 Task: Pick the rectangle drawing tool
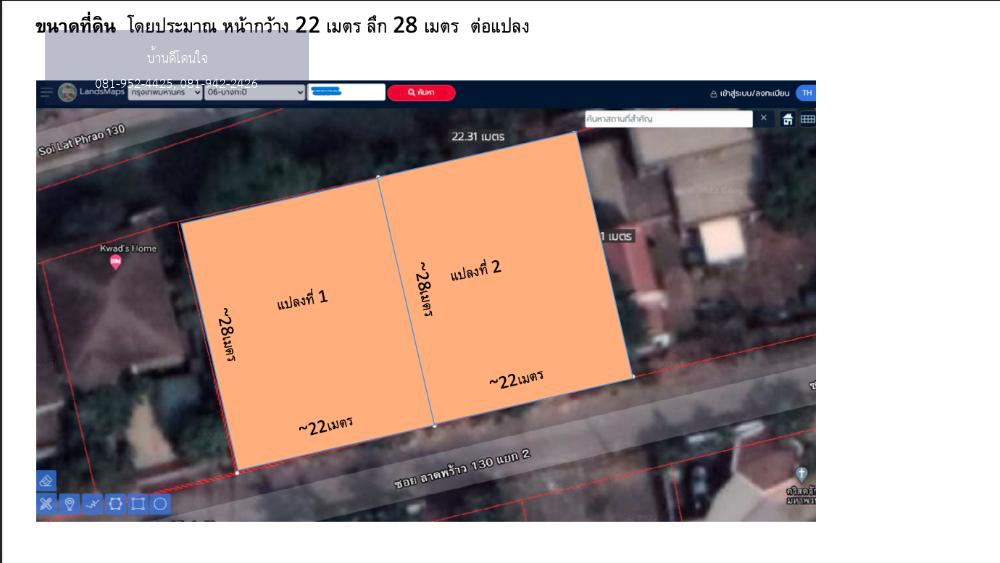[x=138, y=503]
